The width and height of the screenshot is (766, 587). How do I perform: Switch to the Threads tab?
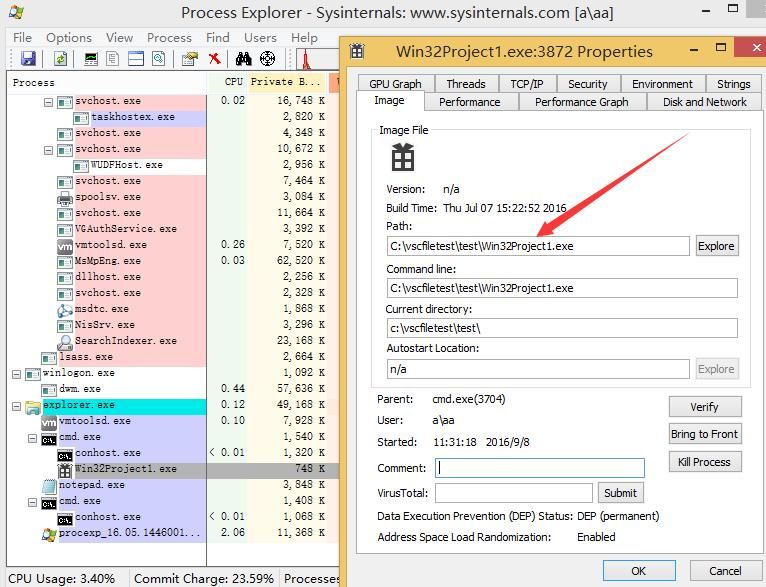click(466, 84)
